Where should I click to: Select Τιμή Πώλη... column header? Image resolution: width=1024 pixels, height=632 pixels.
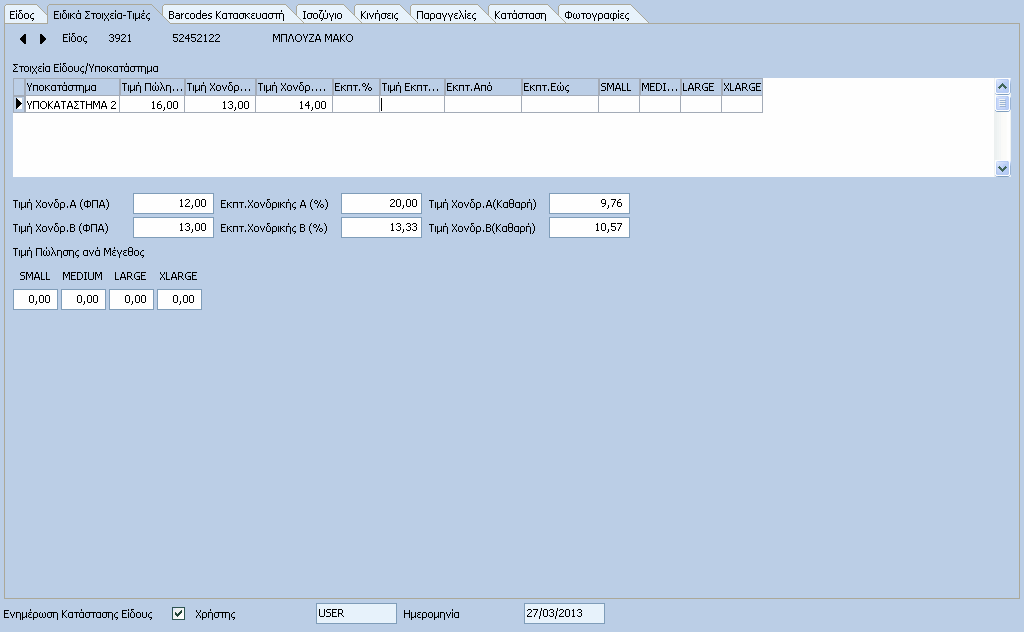[152, 87]
